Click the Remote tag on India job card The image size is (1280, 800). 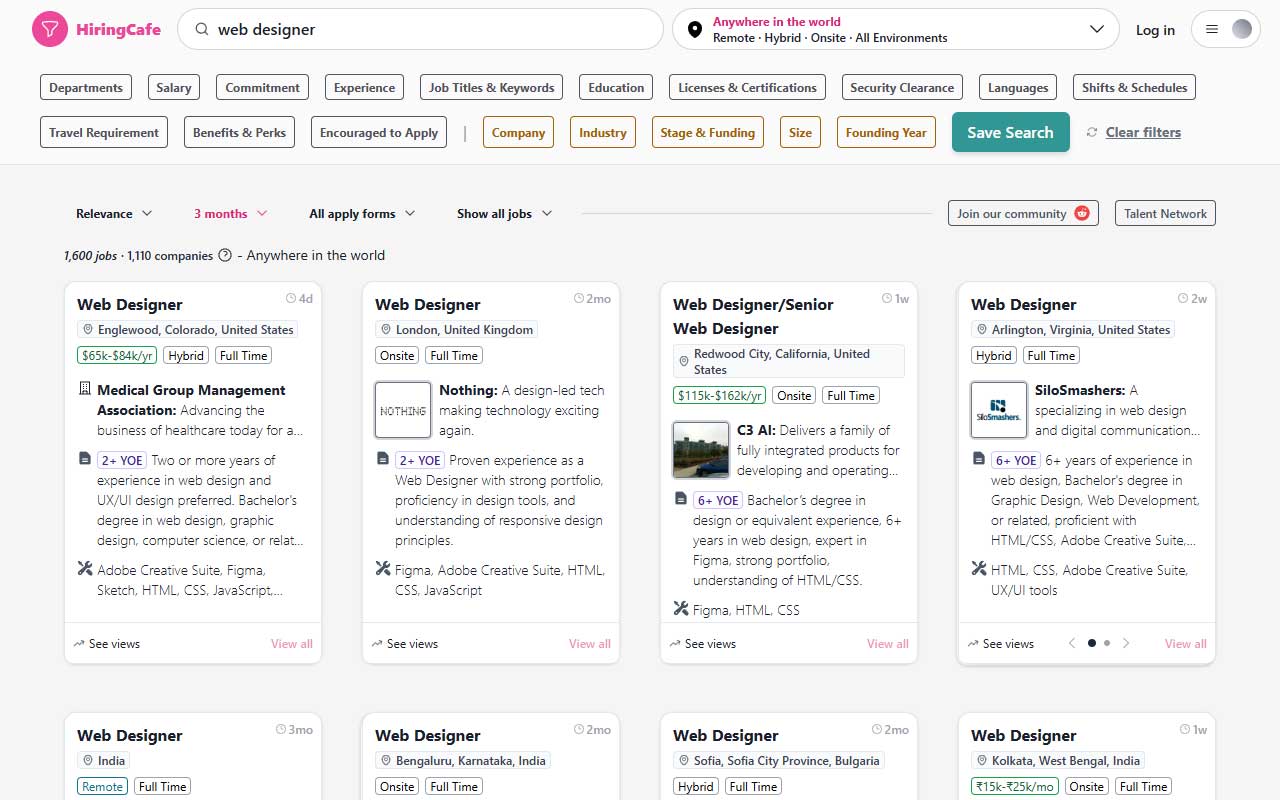coord(102,786)
